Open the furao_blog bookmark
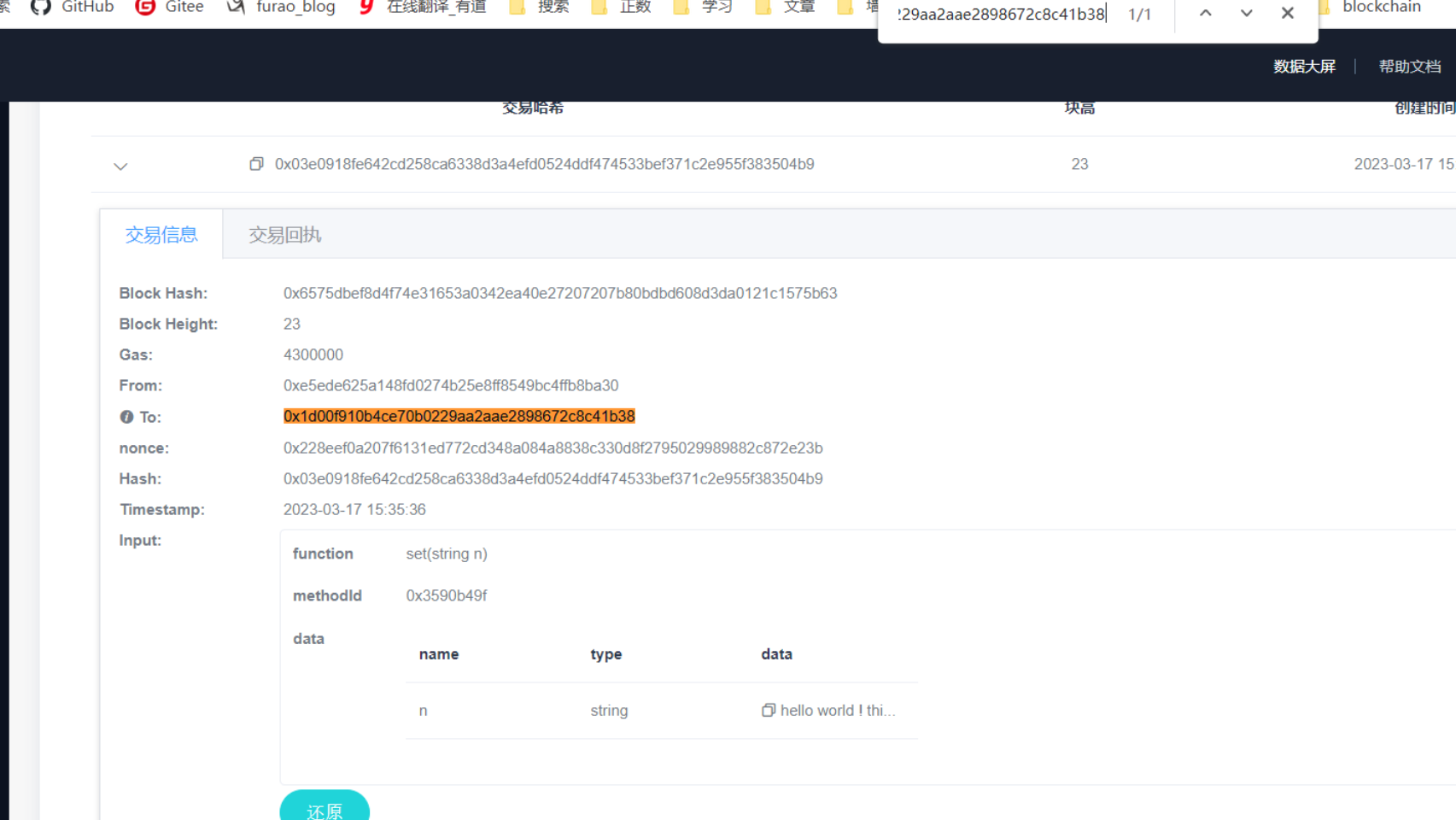This screenshot has width=1456, height=820. pyautogui.click(x=281, y=7)
